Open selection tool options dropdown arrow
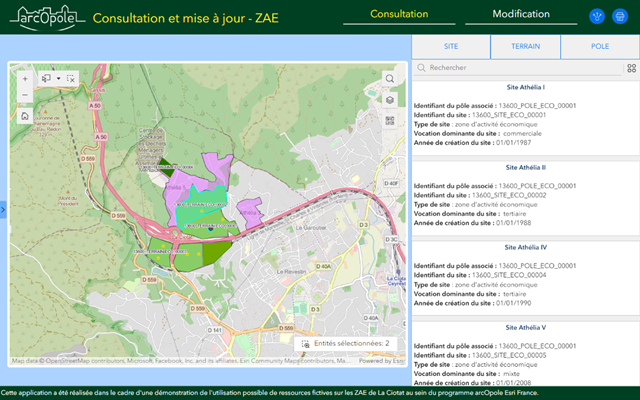The image size is (640, 400). point(58,78)
